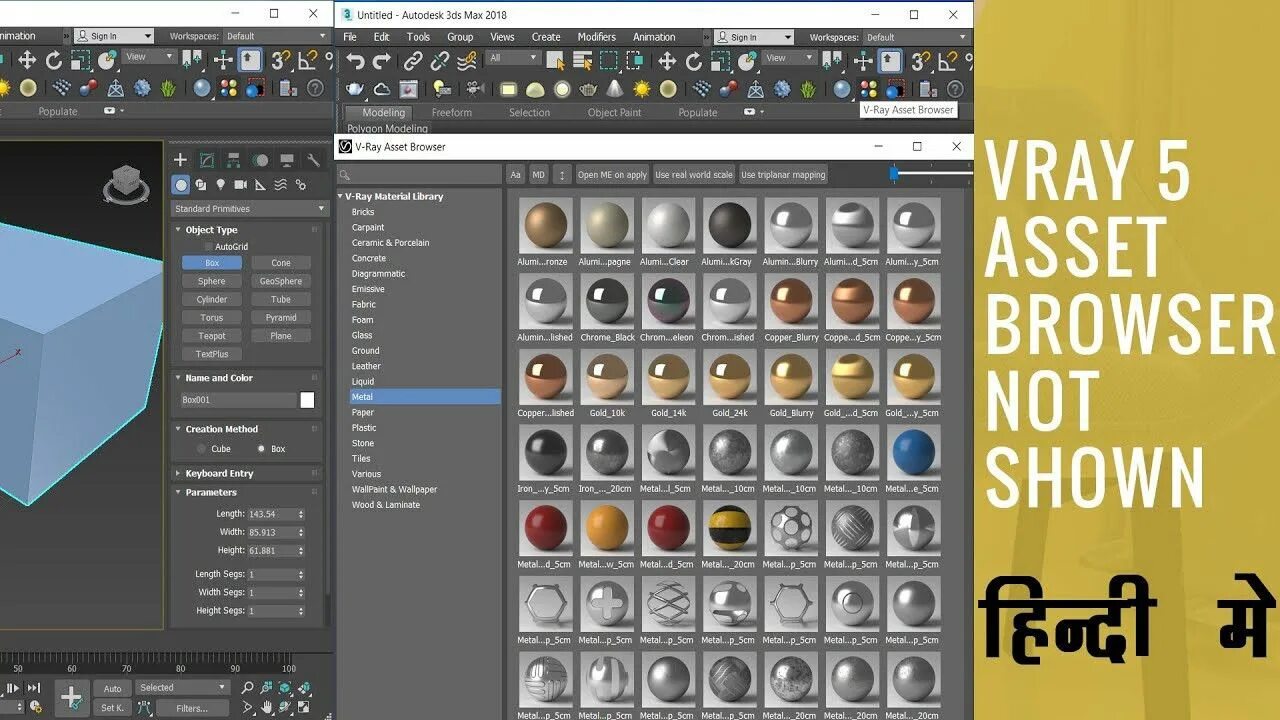Click the GeoSphere primitive button
1280x720 pixels.
point(281,281)
